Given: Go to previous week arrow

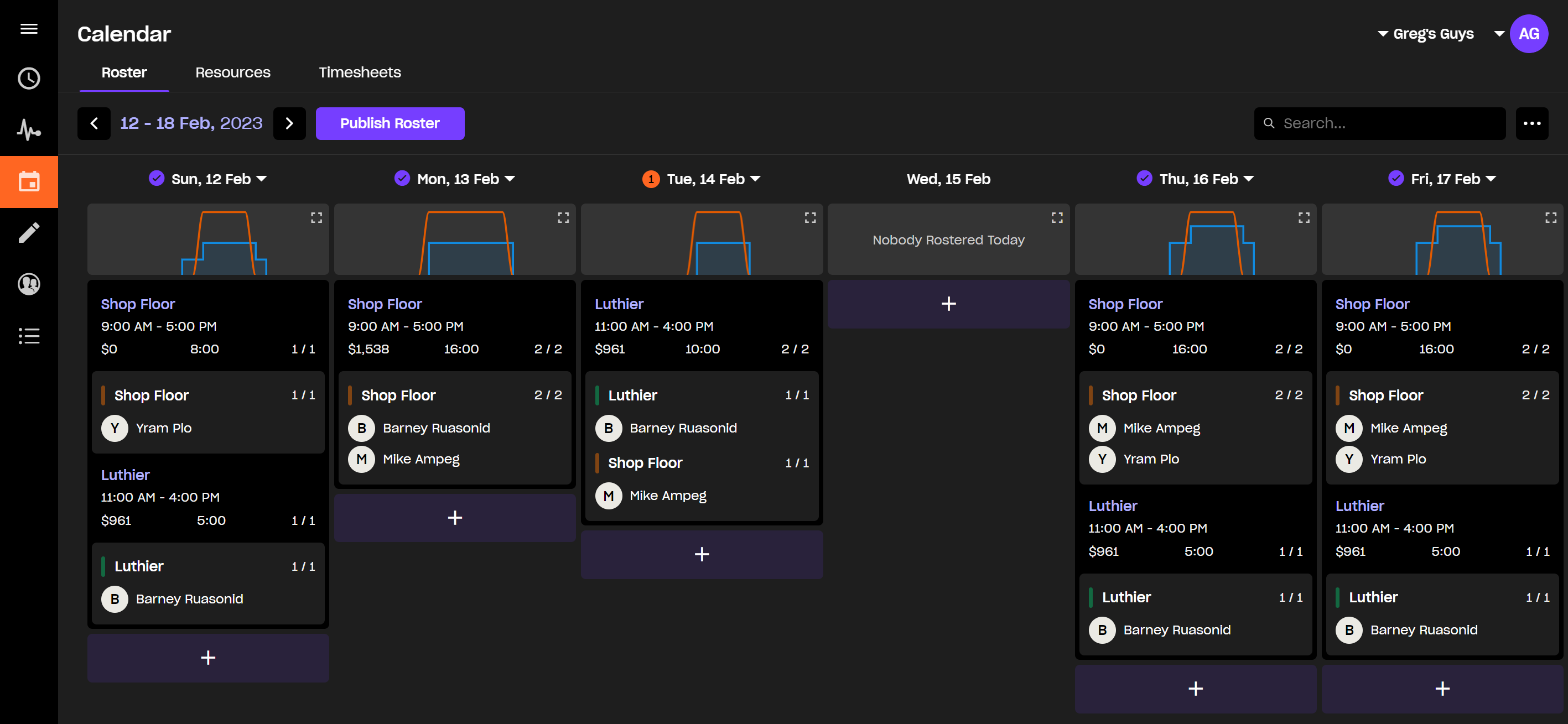Looking at the screenshot, I should [94, 123].
